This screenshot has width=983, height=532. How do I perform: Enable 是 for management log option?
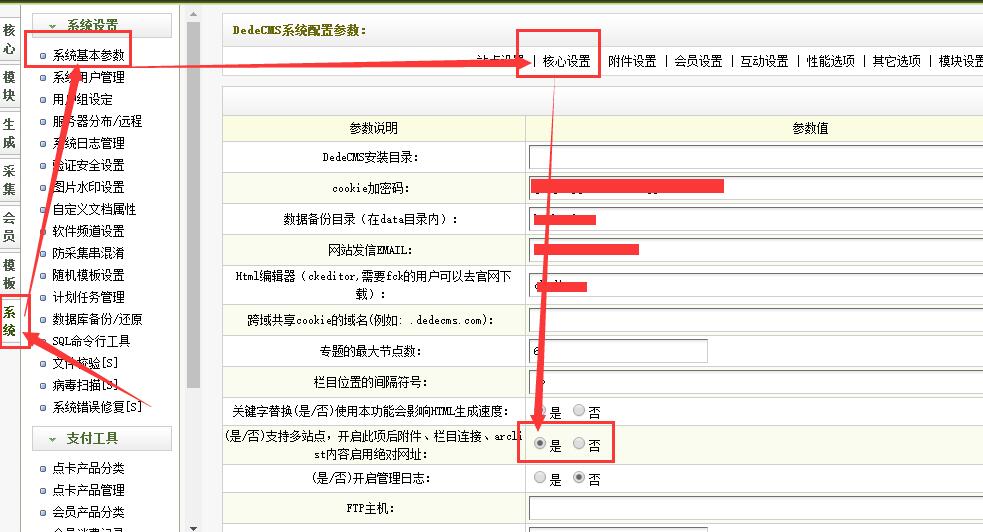[x=541, y=478]
